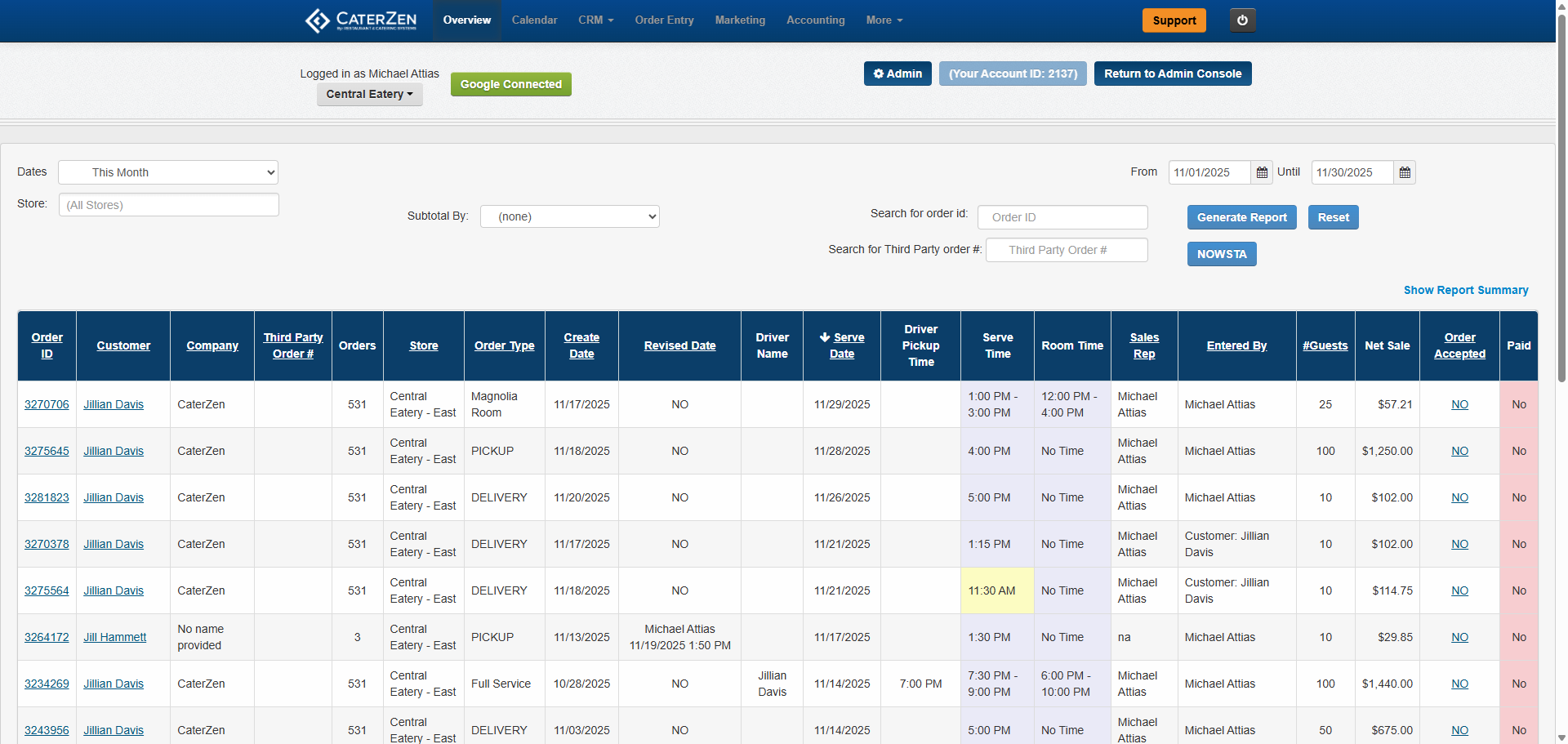Sort by Serve Date arrow header

pos(842,345)
